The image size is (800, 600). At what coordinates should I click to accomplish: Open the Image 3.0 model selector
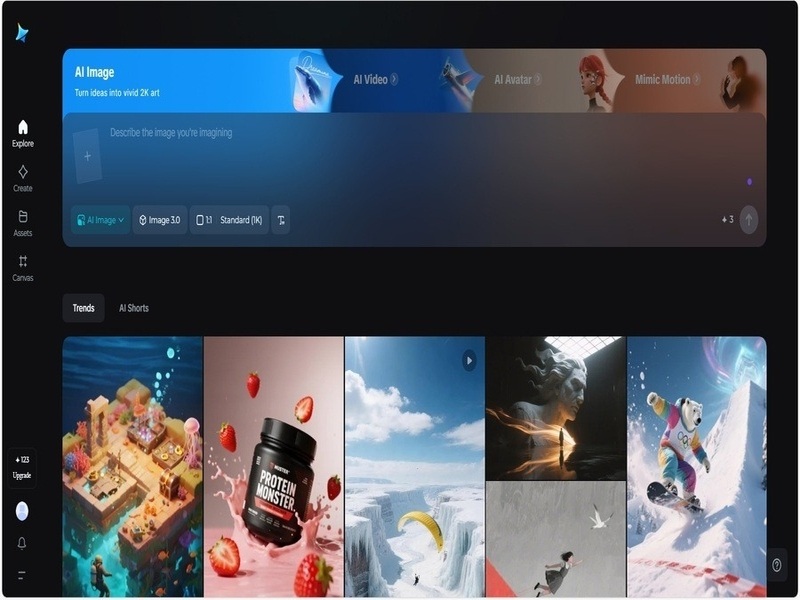click(x=159, y=220)
